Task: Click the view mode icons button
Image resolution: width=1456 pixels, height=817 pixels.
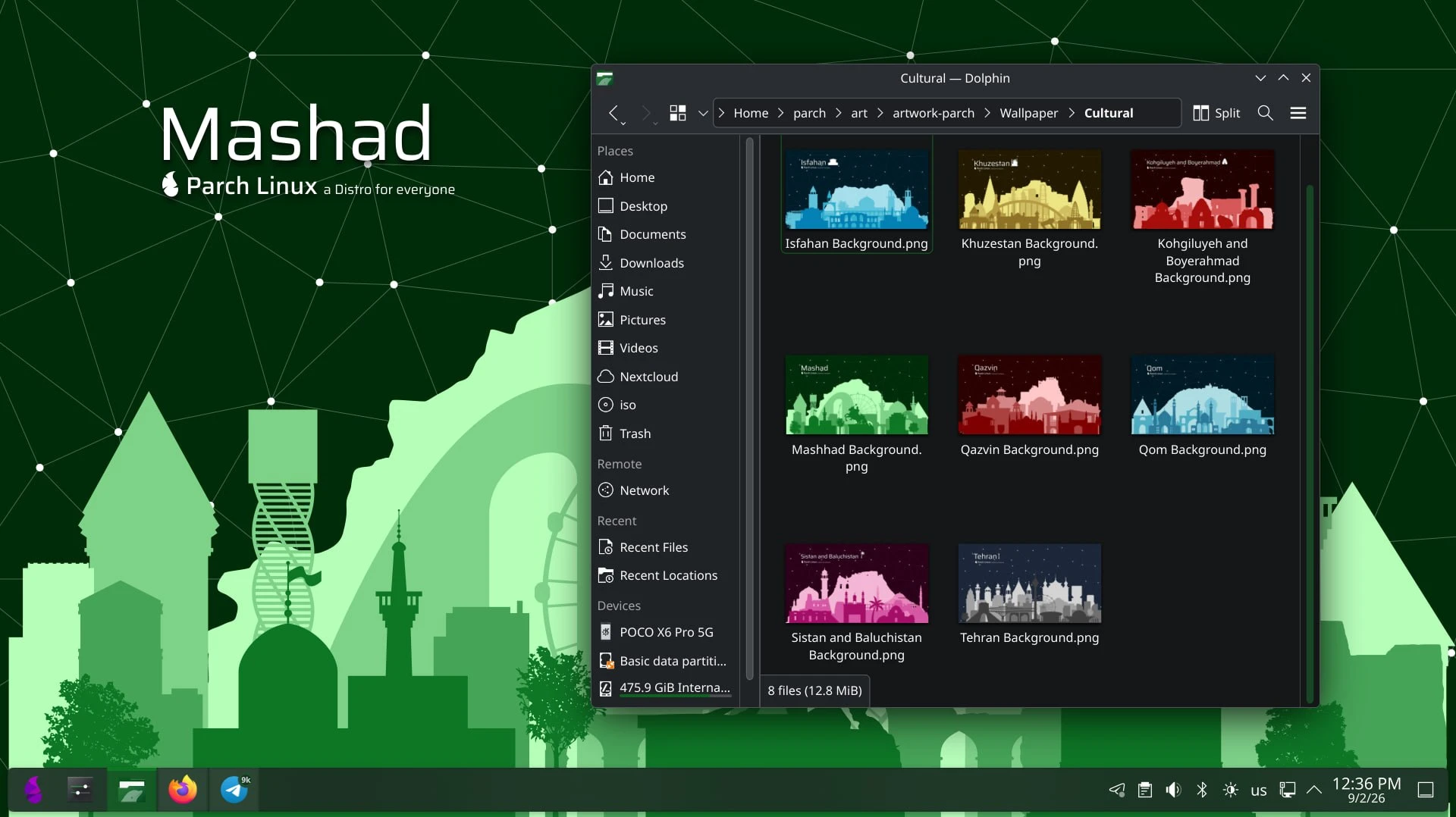Action: pyautogui.click(x=678, y=113)
